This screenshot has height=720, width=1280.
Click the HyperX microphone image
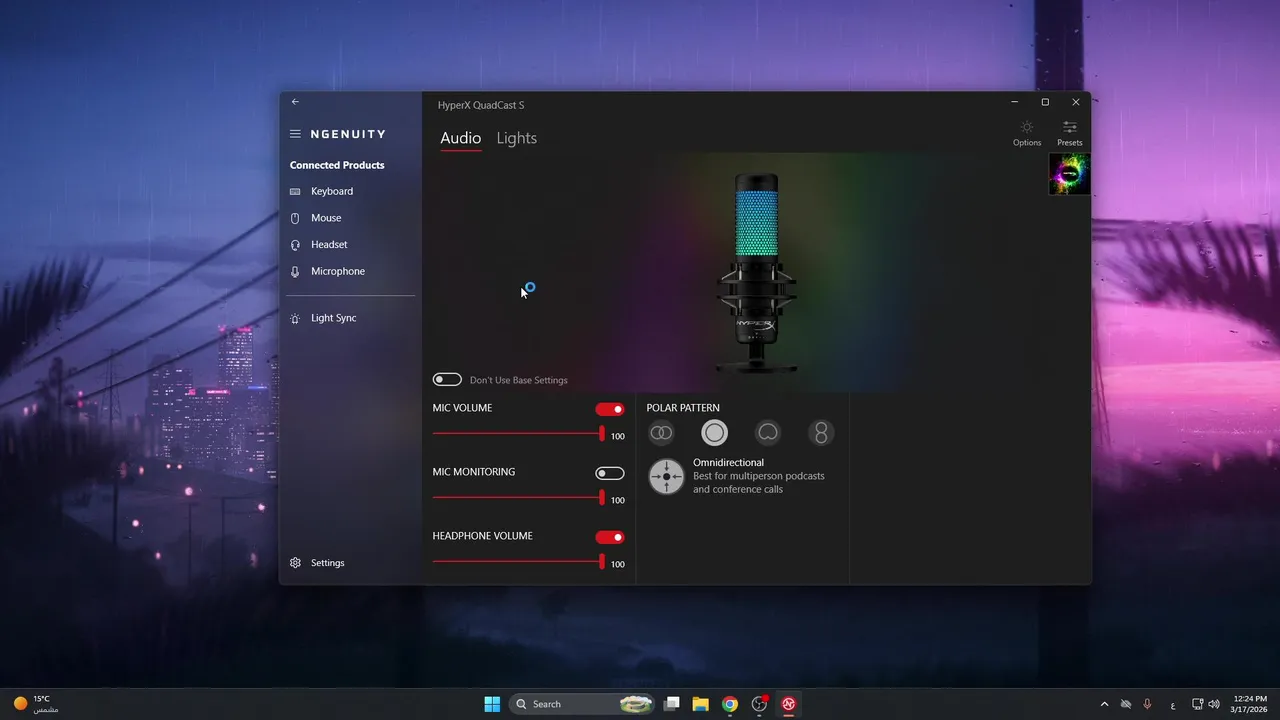point(757,273)
